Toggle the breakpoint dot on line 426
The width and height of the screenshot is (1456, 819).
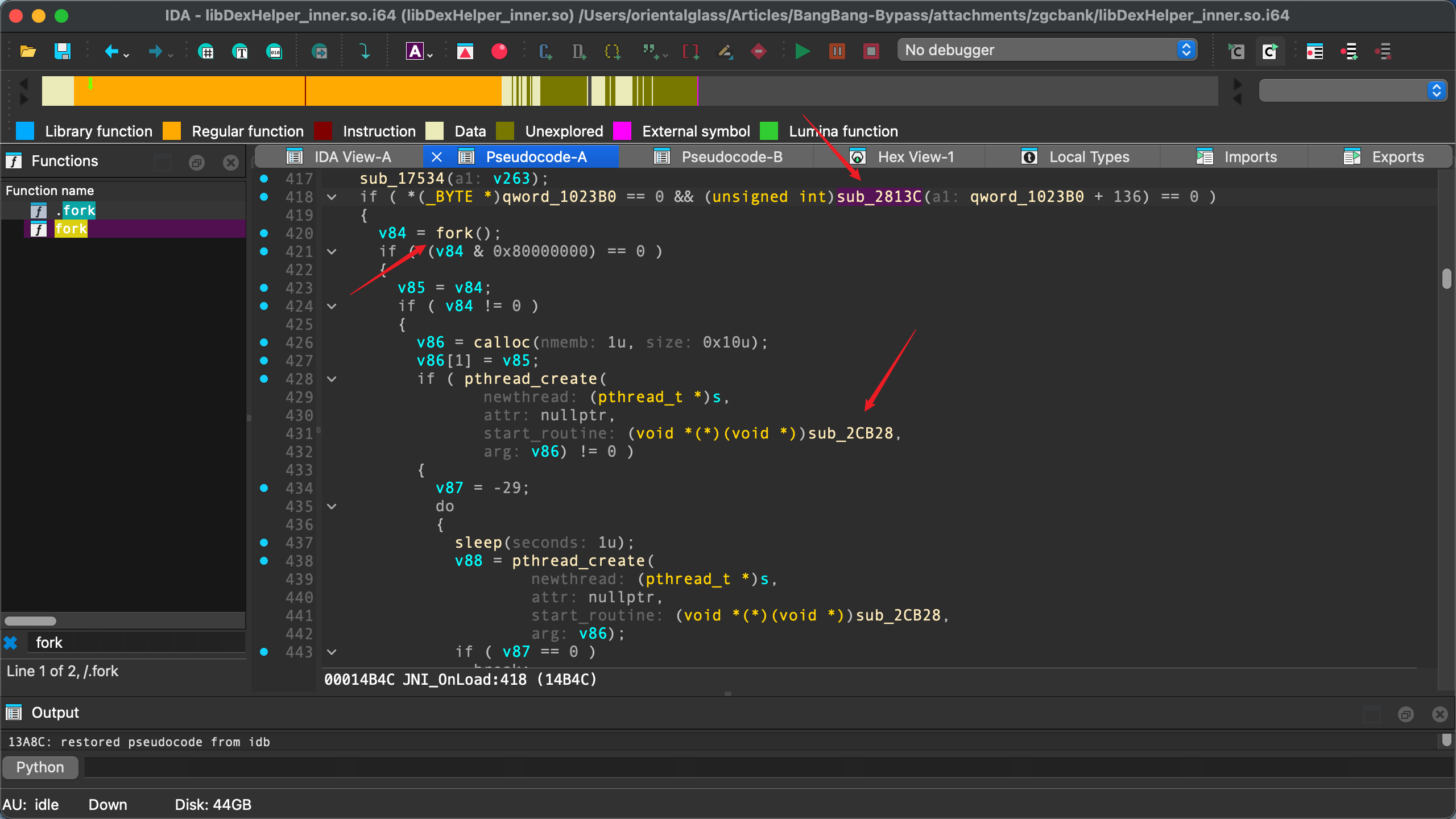264,342
